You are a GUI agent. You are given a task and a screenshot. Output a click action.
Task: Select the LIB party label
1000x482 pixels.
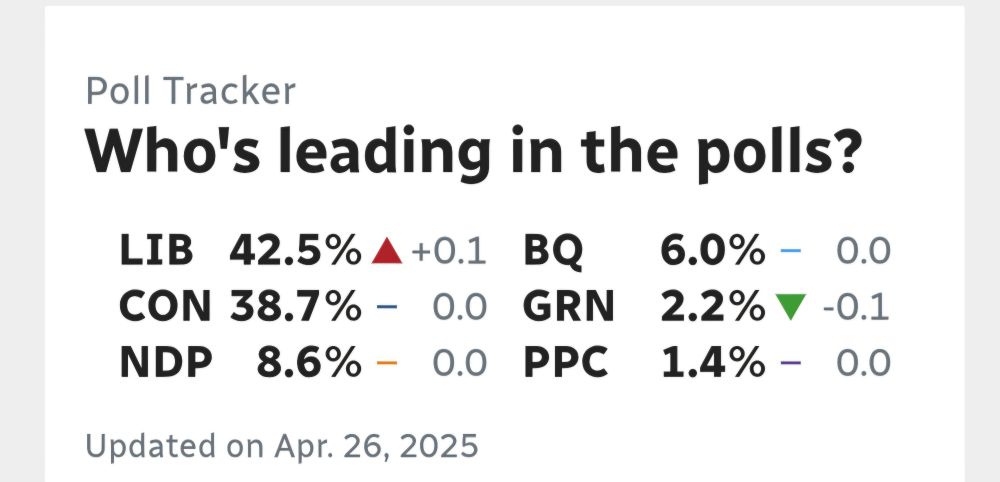(x=156, y=250)
